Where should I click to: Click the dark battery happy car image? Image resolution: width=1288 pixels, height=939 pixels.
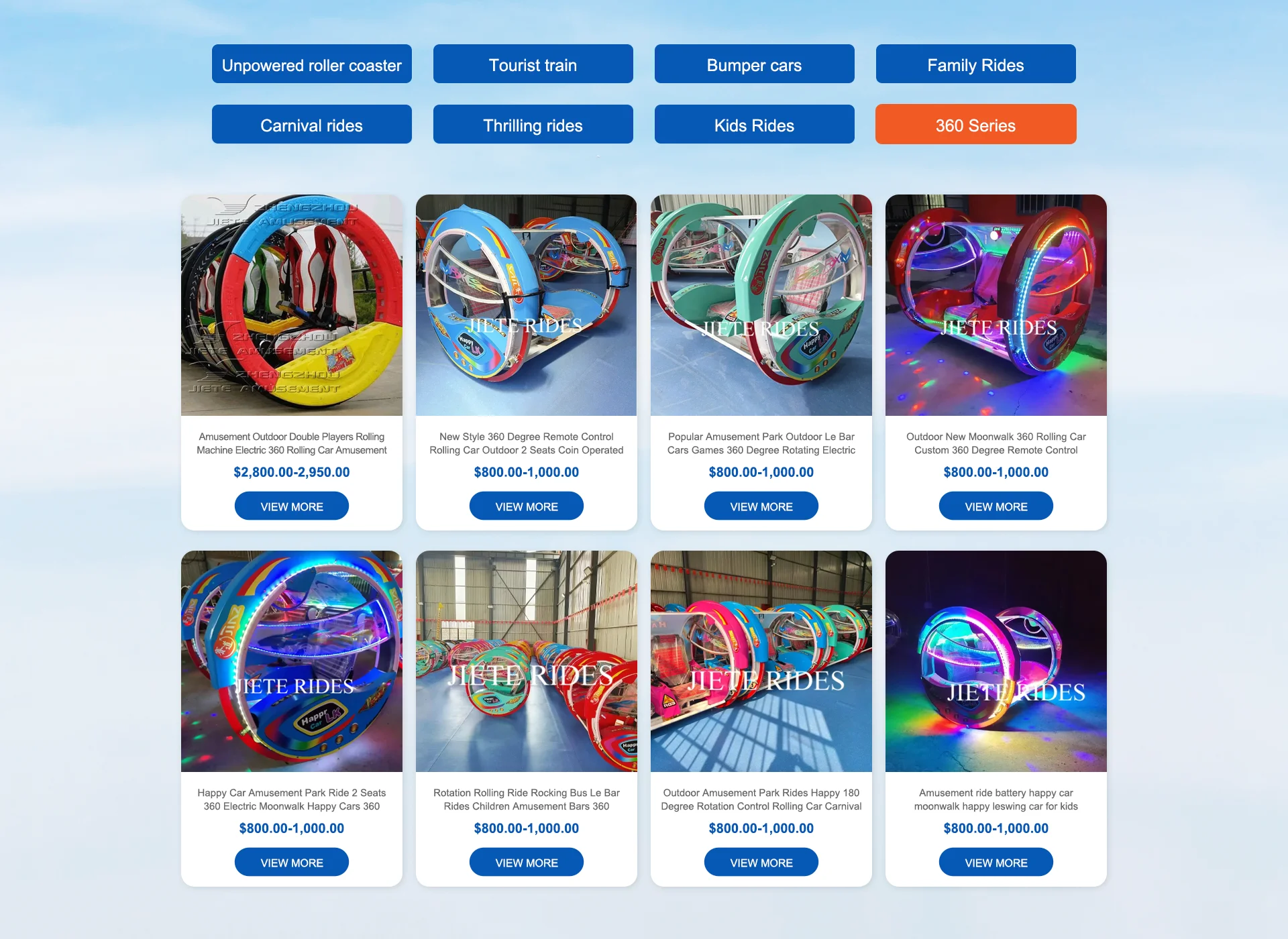[x=996, y=661]
